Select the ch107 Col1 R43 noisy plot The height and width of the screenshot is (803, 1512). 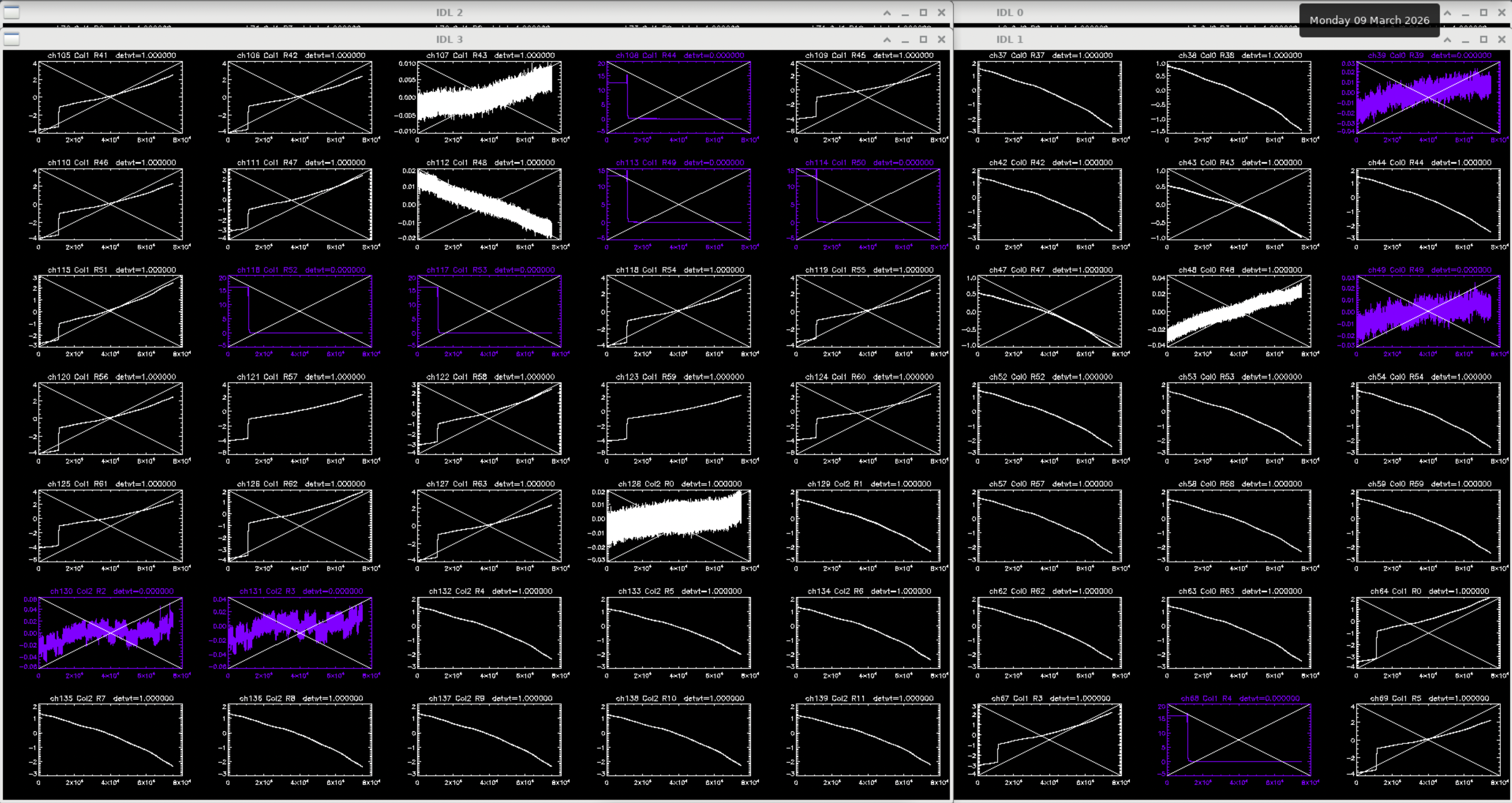pyautogui.click(x=489, y=97)
